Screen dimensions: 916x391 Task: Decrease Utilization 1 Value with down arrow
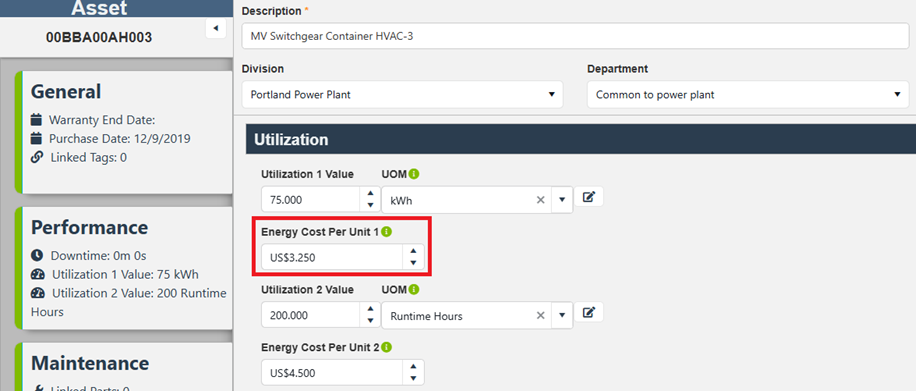370,205
